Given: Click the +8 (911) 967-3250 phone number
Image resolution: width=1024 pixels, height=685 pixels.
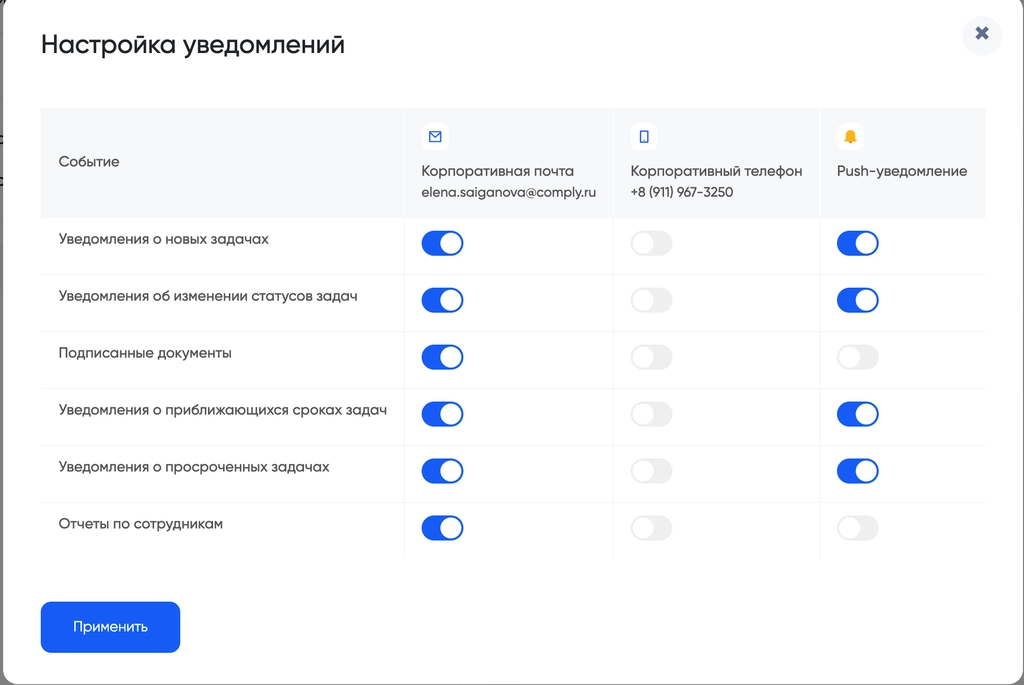Looking at the screenshot, I should [682, 192].
